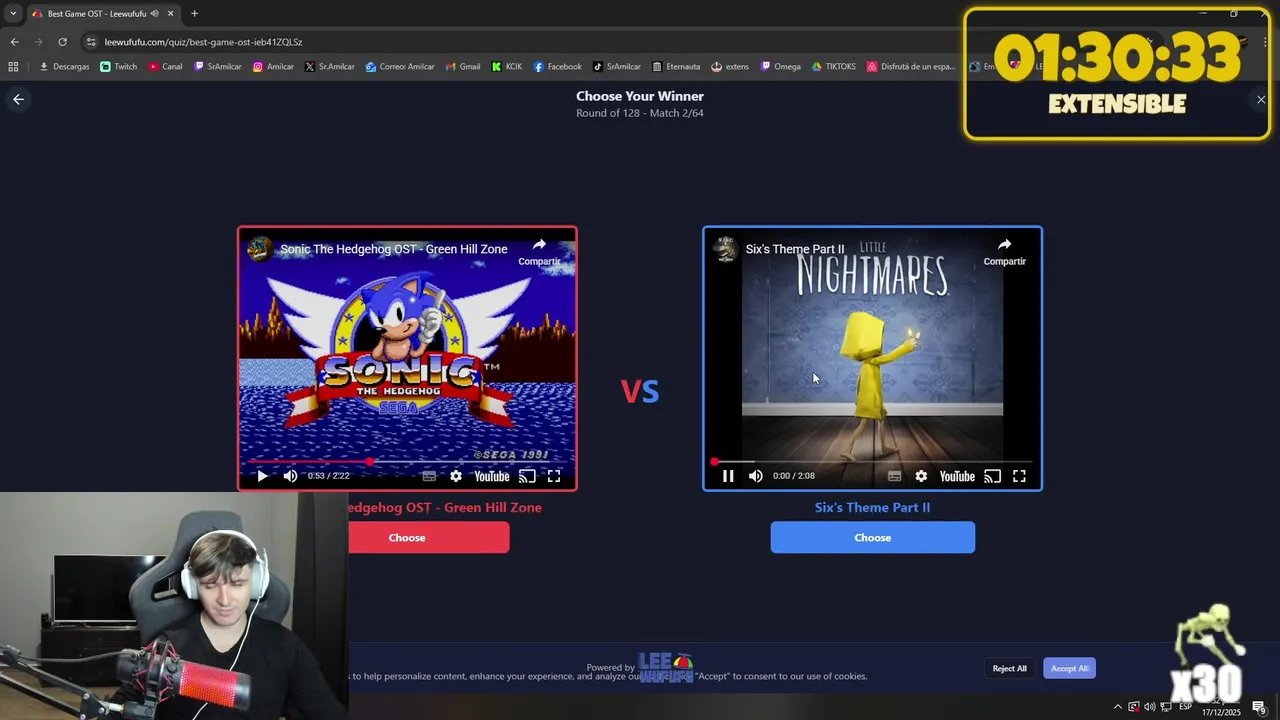This screenshot has width=1280, height=720.
Task: Accept all cookies
Action: (1069, 668)
